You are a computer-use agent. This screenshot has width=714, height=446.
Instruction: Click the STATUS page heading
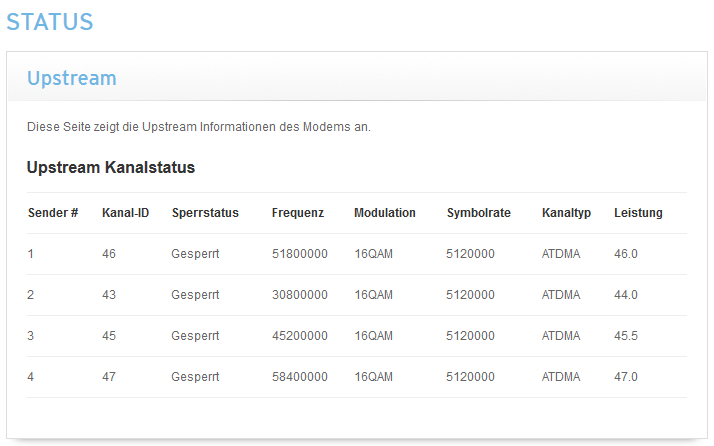(50, 22)
